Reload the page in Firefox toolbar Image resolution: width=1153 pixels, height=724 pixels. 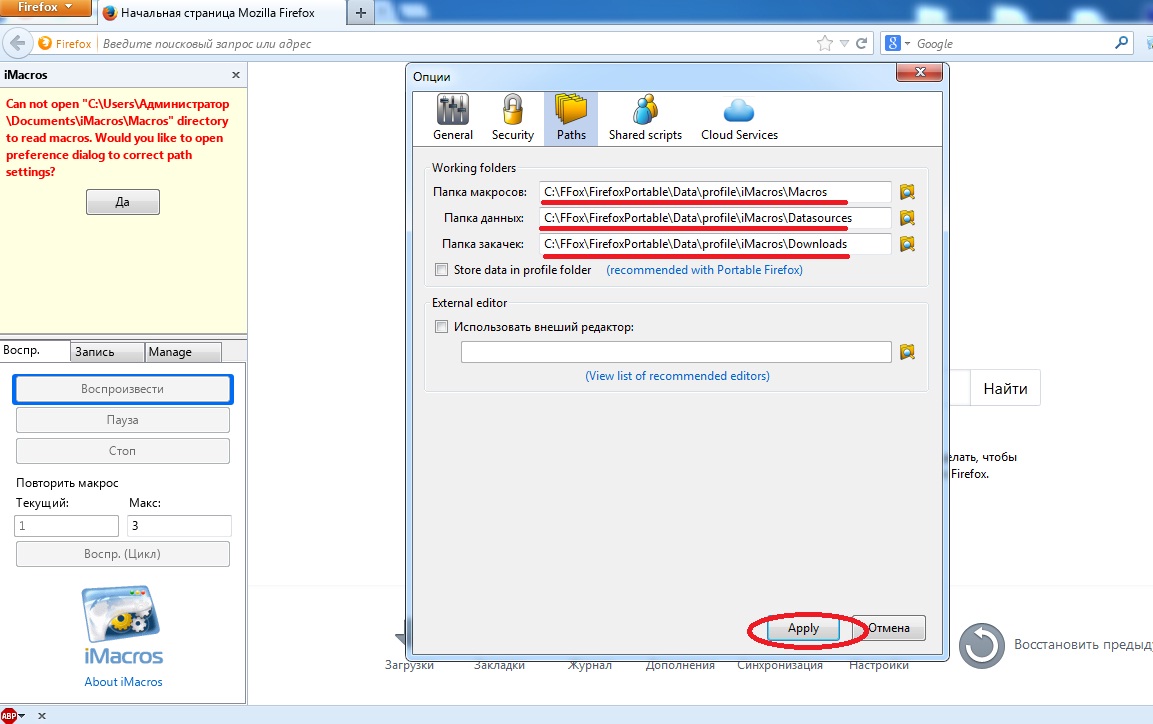coord(862,43)
